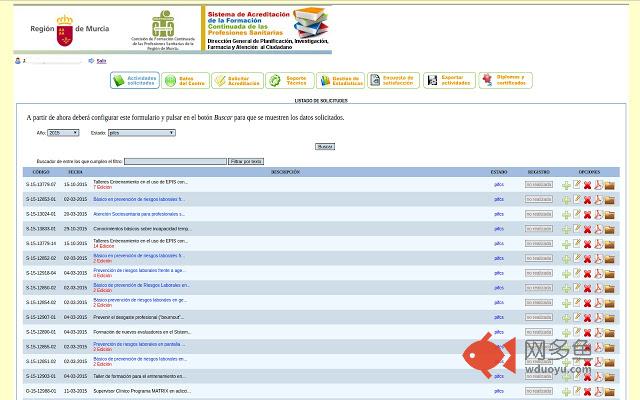The width and height of the screenshot is (640, 400).
Task: Delete the Talleres Entrenamiento 7 Edición request
Action: (x=587, y=185)
